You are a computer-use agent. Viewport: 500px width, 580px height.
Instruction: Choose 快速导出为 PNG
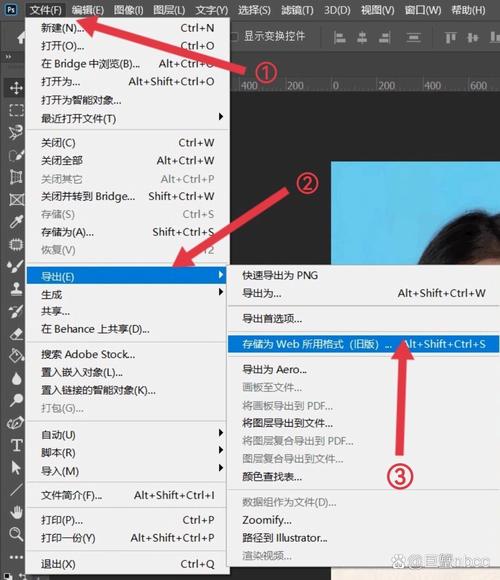coord(363,275)
